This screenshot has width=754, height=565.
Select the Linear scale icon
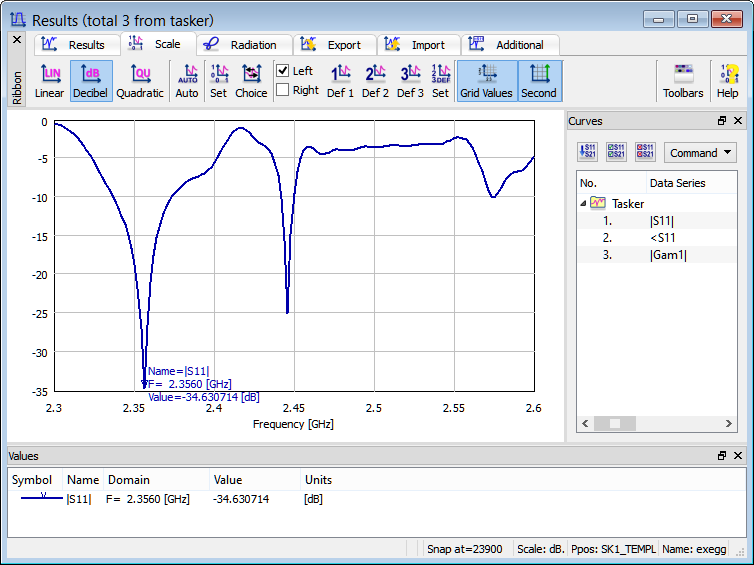49,80
